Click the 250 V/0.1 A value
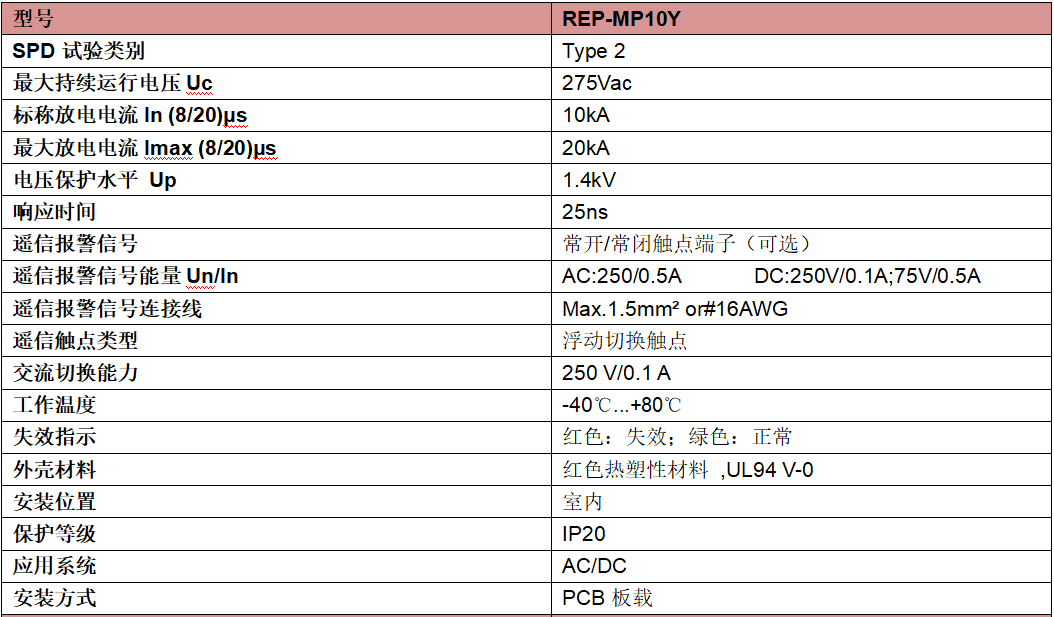The image size is (1054, 617). click(616, 373)
